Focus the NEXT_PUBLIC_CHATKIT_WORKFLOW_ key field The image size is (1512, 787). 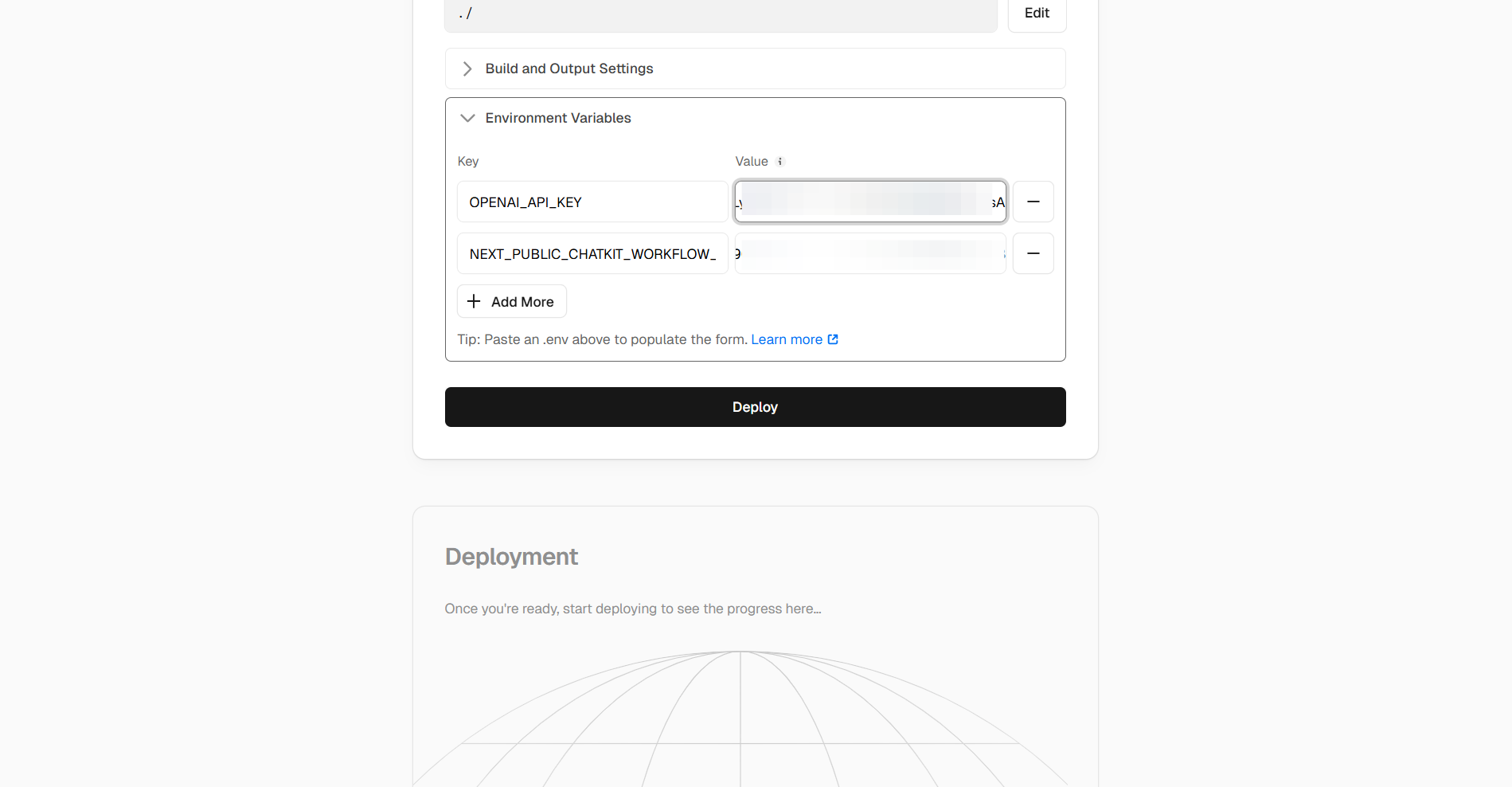(592, 253)
